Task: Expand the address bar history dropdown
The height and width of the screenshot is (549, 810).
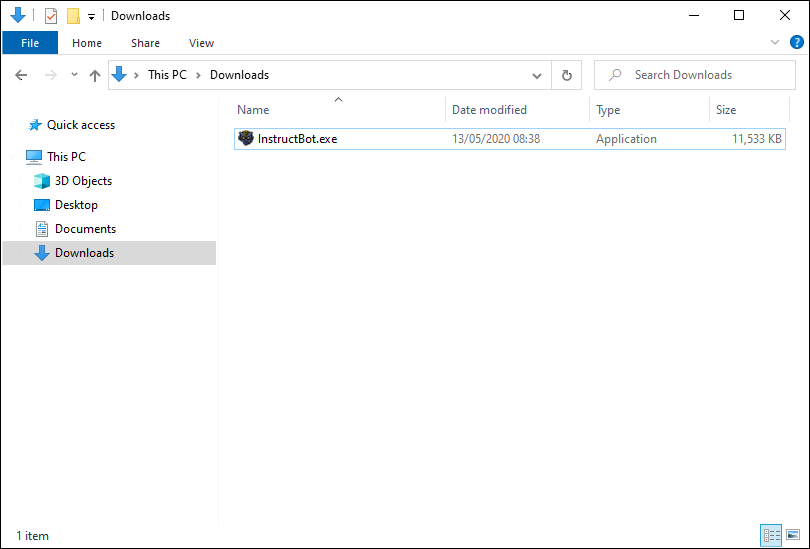Action: (537, 76)
